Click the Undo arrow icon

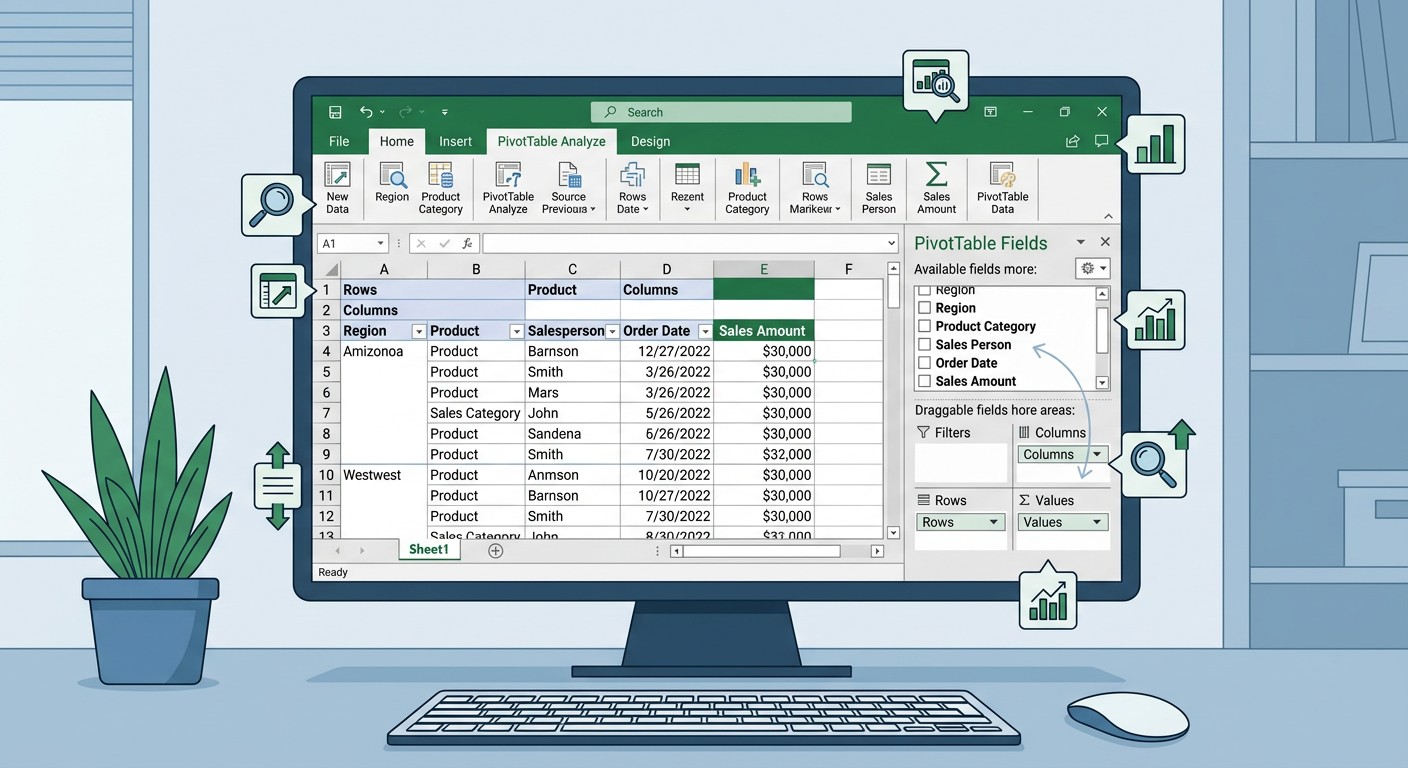tap(366, 112)
